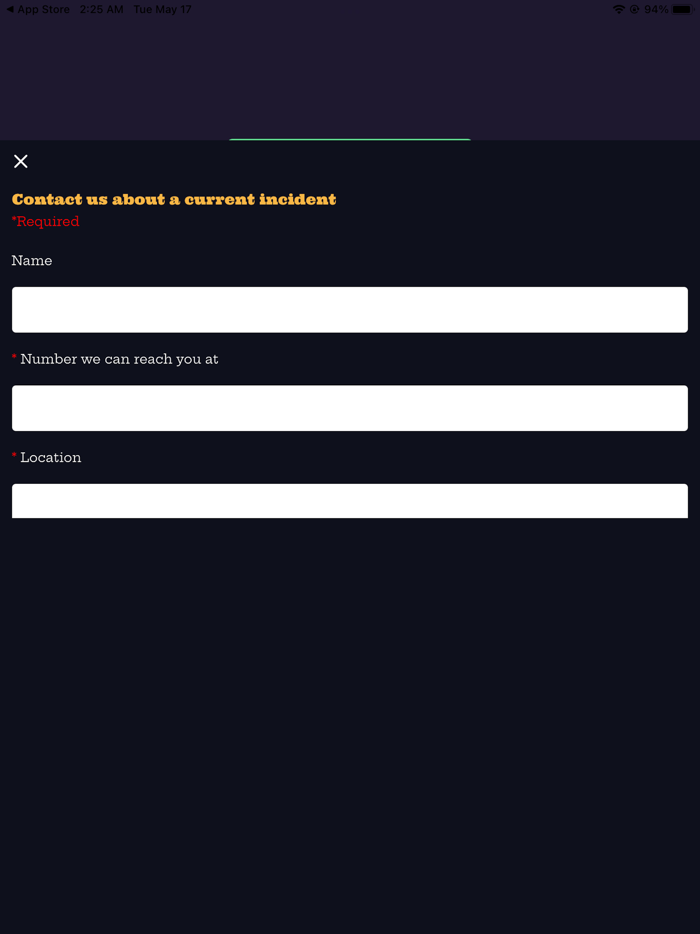Tap the Wi-Fi status icon
The height and width of the screenshot is (934, 700).
tap(619, 10)
